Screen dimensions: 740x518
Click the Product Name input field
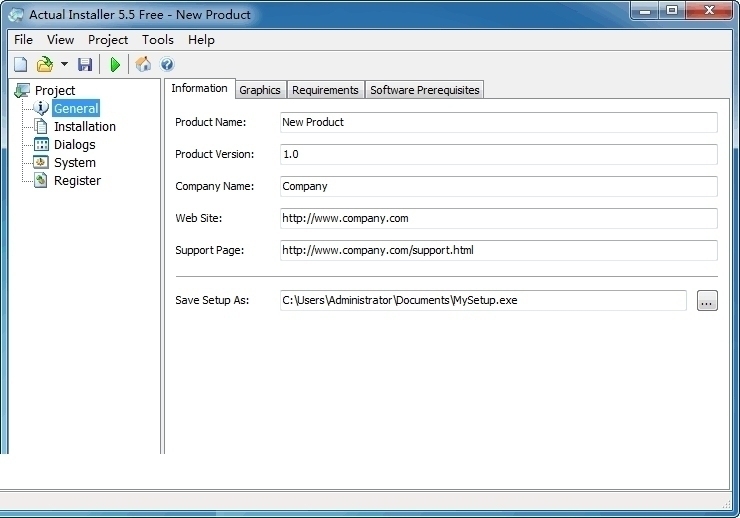tap(498, 122)
